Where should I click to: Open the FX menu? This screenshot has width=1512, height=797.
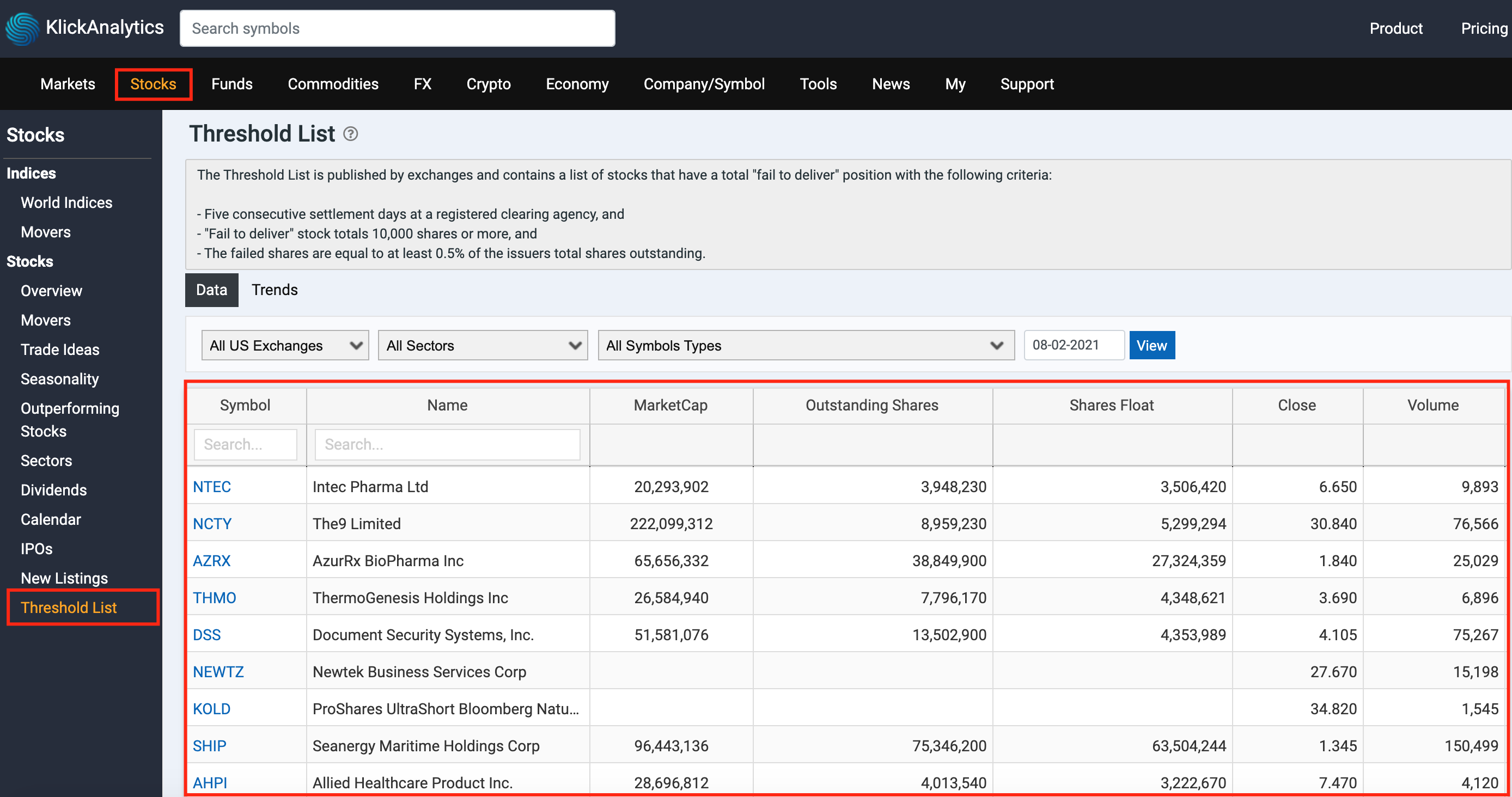click(423, 84)
